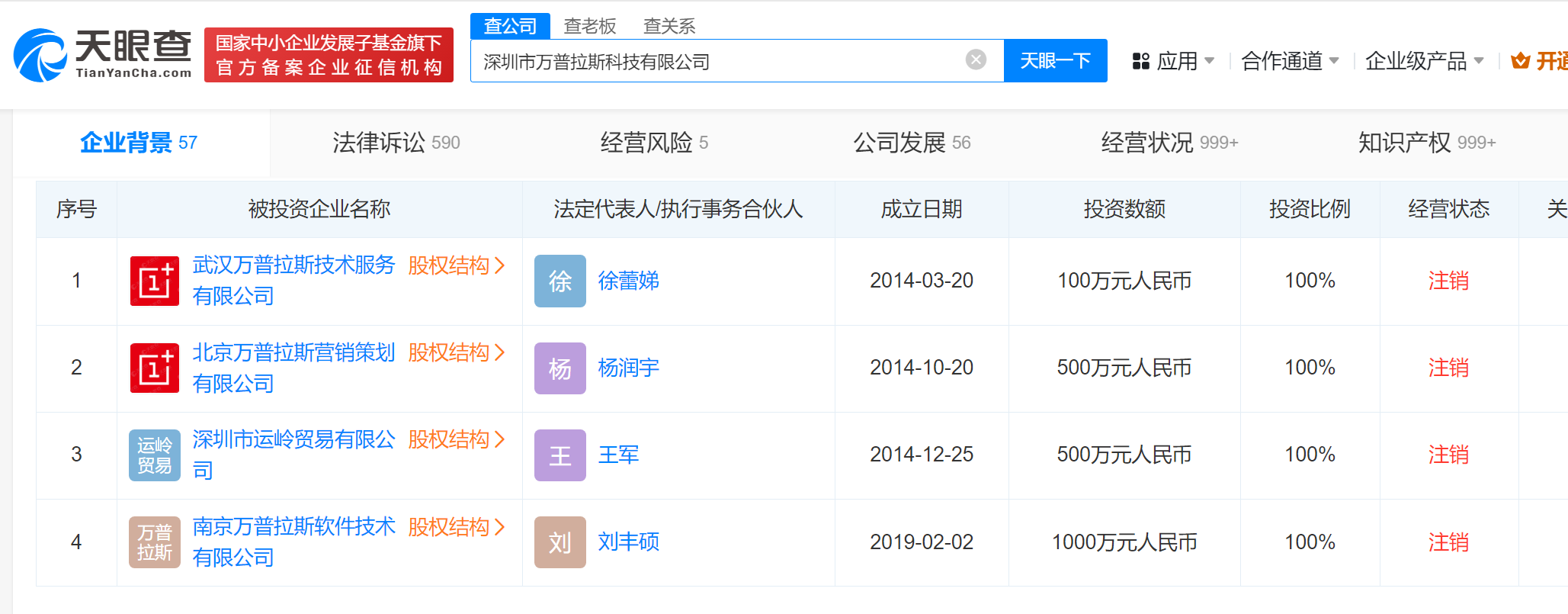Expand the 合作通道 dropdown
The width and height of the screenshot is (1568, 614).
click(1290, 61)
